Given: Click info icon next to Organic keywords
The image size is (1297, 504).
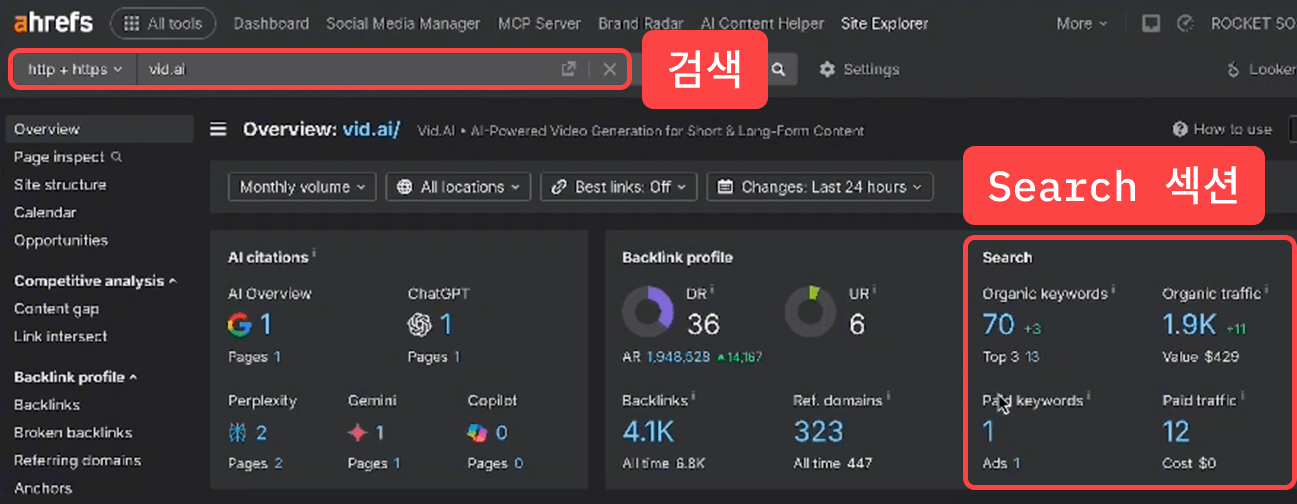Looking at the screenshot, I should (1114, 291).
